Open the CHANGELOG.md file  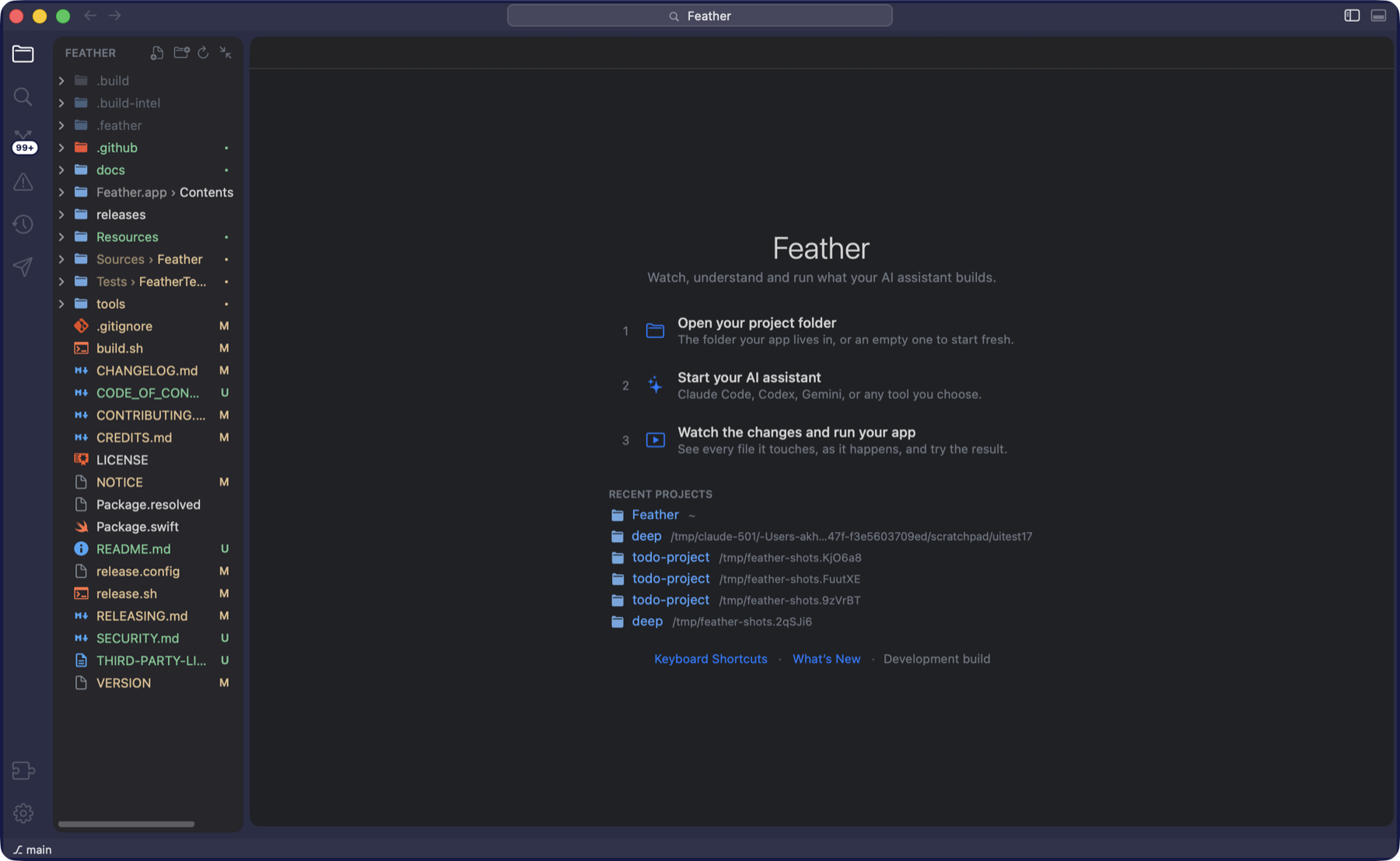pos(148,370)
